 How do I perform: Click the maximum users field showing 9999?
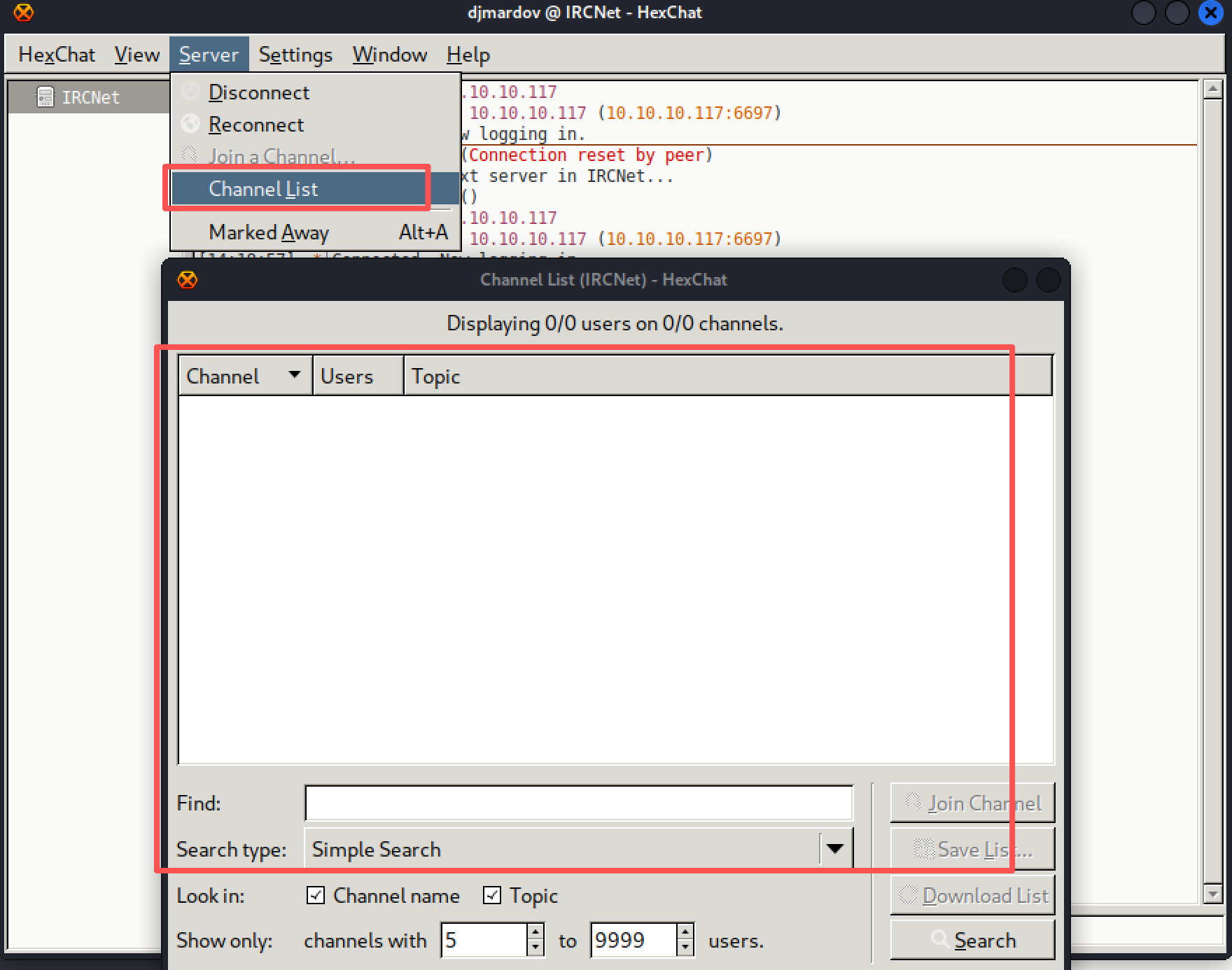pyautogui.click(x=633, y=940)
